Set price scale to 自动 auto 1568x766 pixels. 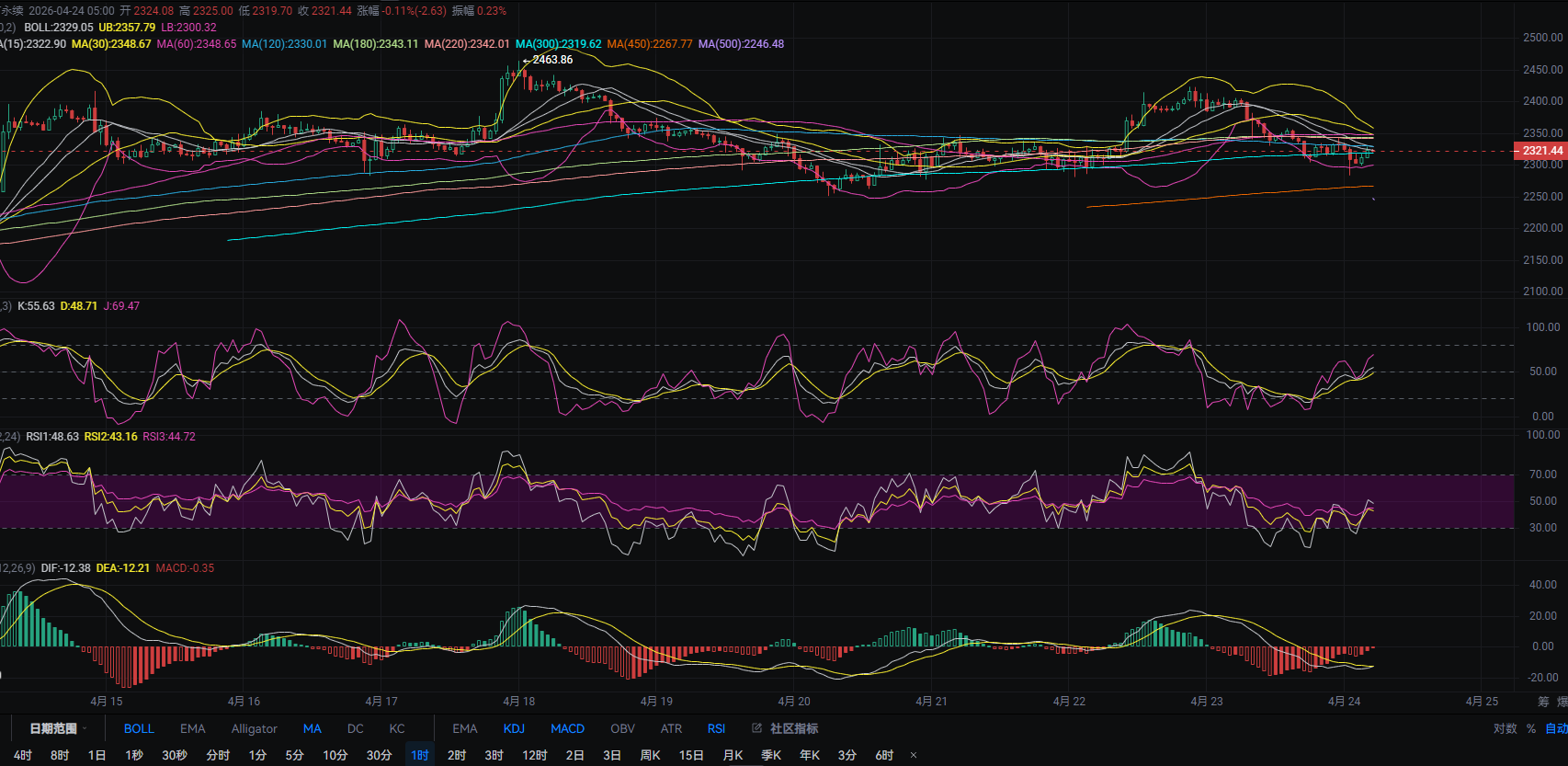[x=1555, y=728]
